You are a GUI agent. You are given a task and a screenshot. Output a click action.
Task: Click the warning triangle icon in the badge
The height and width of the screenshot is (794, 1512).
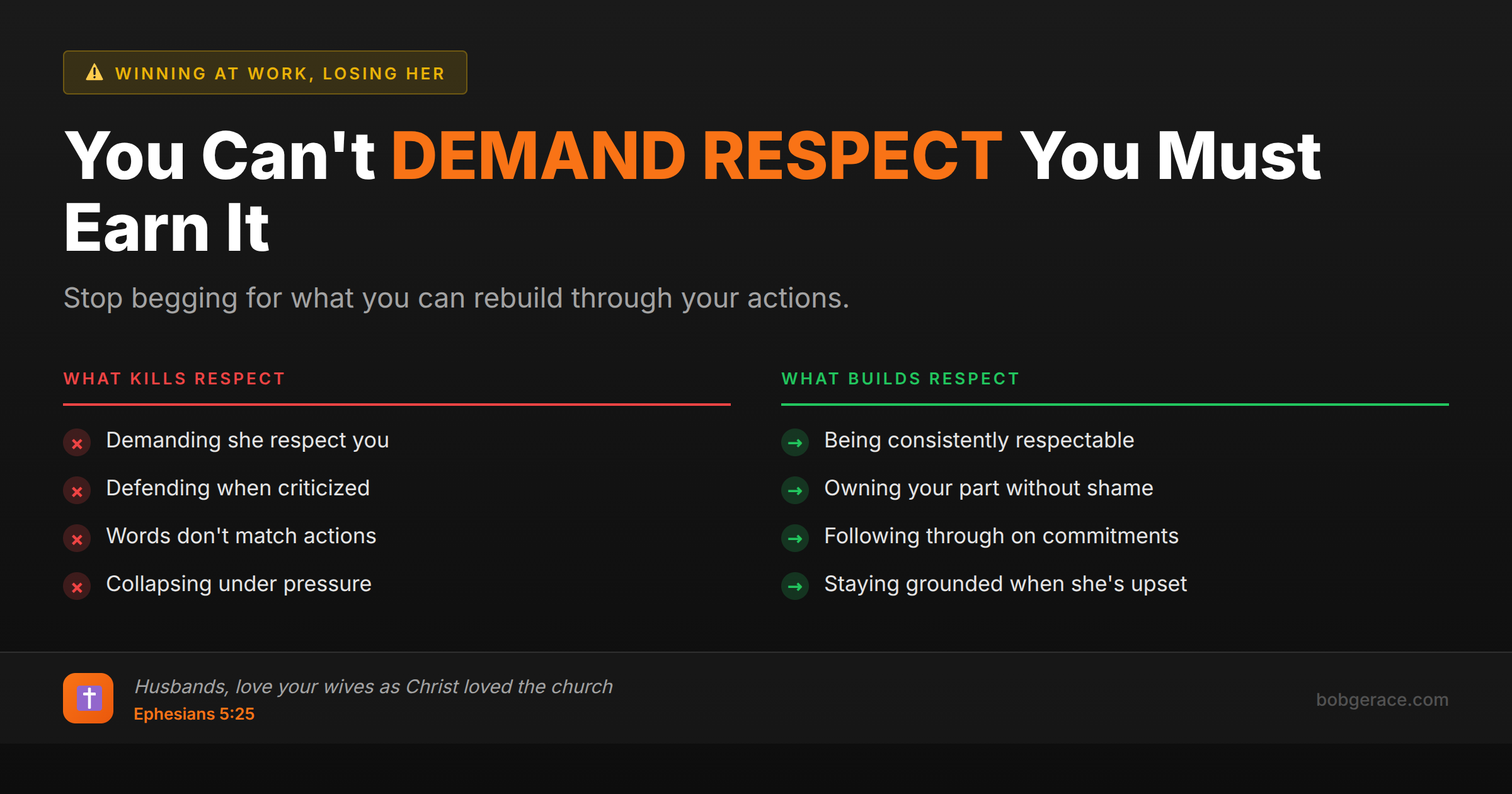[94, 72]
